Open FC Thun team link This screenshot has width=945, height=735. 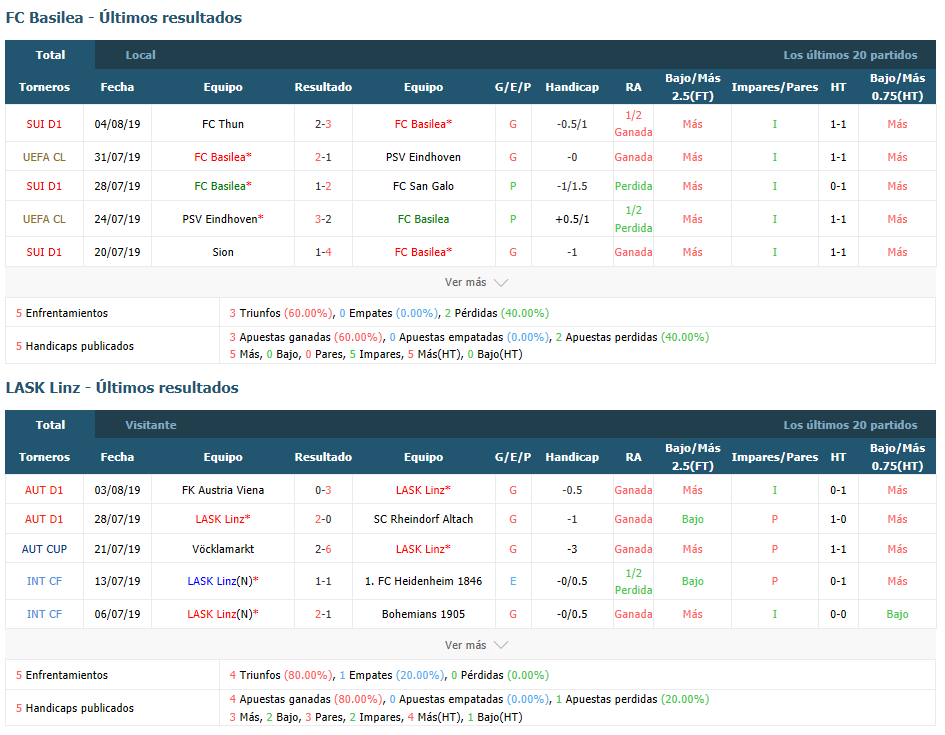223,124
